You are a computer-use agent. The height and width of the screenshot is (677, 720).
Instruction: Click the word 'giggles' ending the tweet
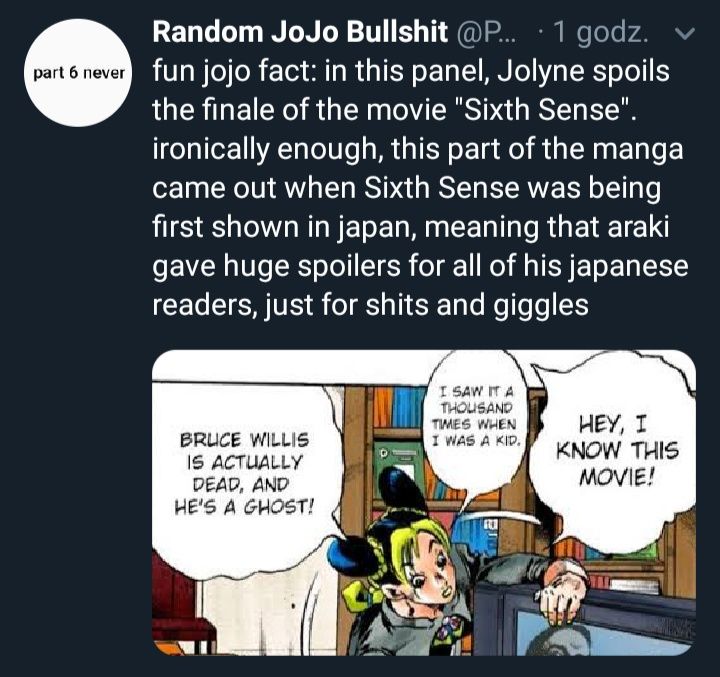[x=541, y=306]
